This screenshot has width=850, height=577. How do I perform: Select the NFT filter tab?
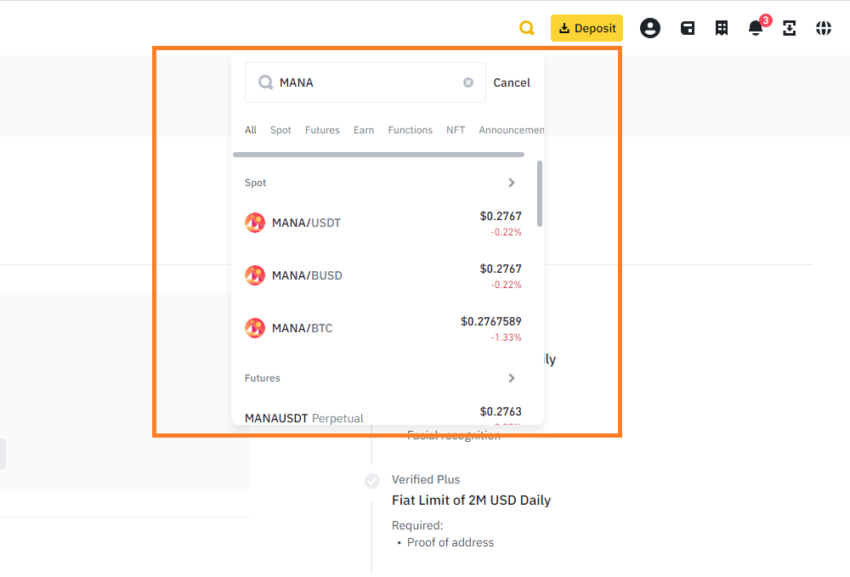456,130
